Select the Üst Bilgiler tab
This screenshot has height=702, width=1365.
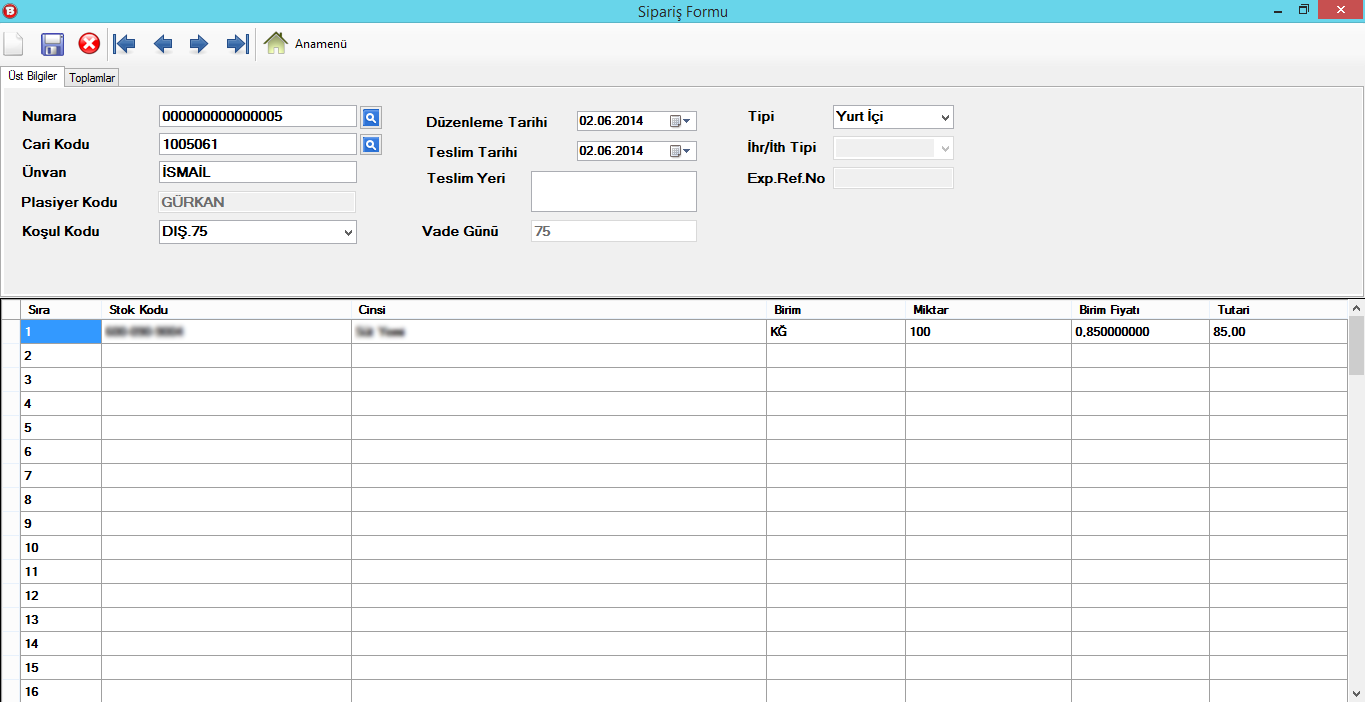pyautogui.click(x=33, y=77)
